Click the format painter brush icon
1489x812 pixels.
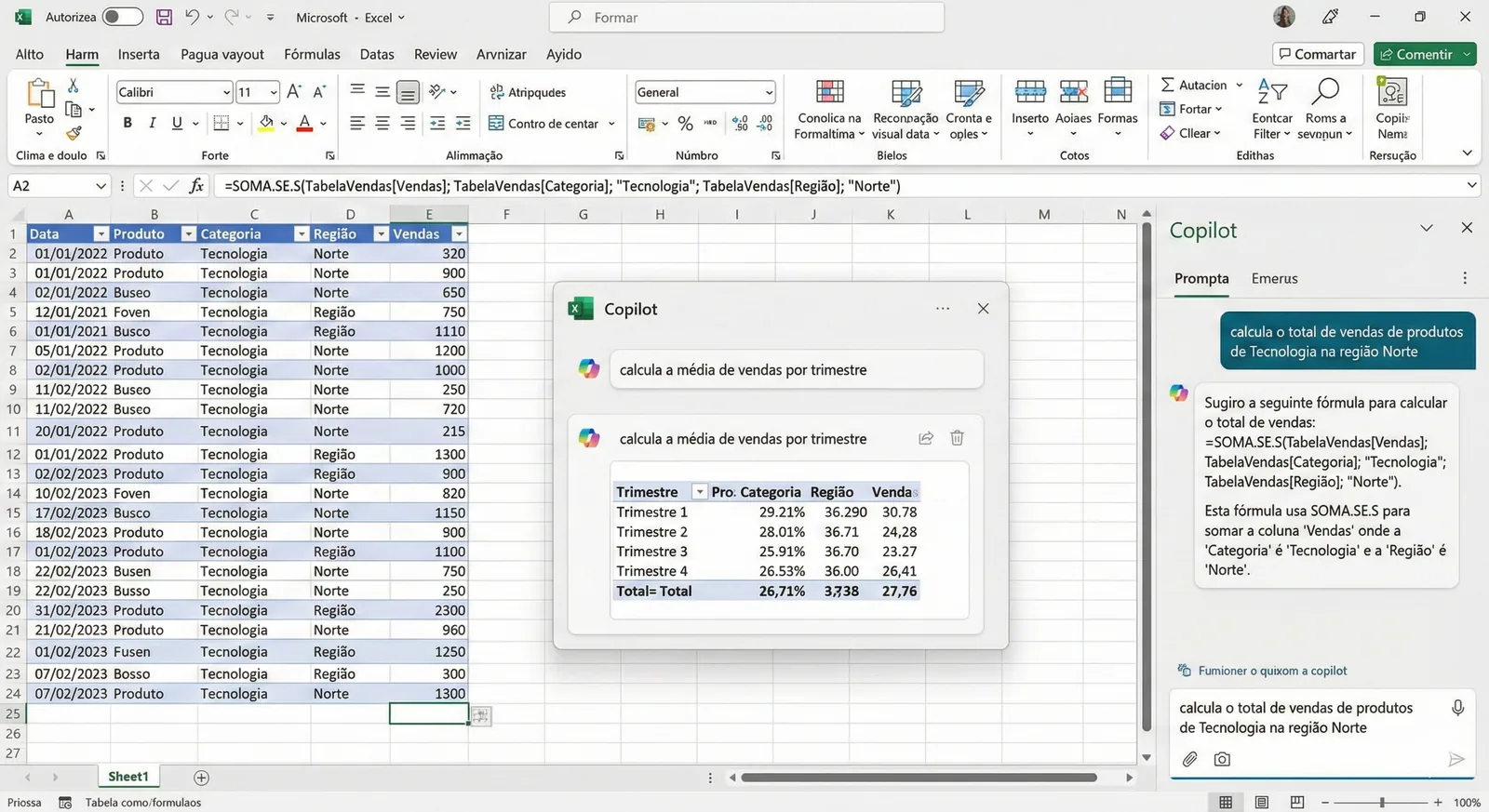click(74, 133)
